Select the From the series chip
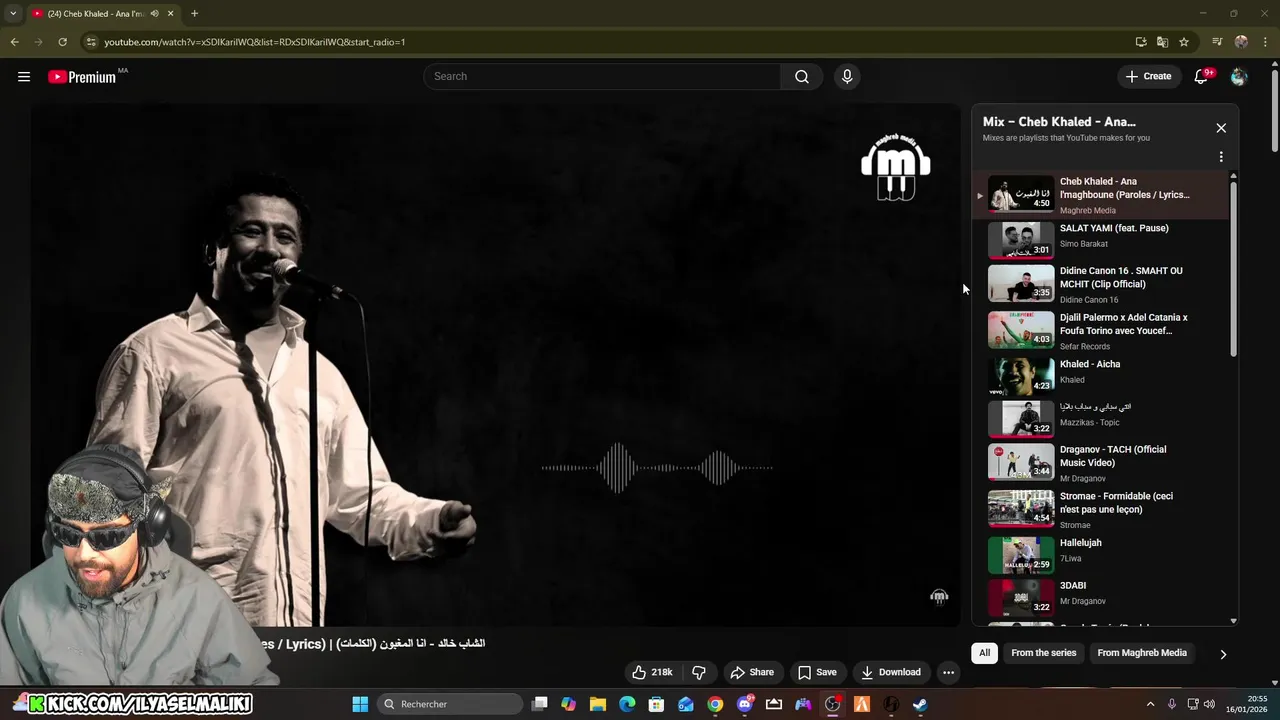 tap(1043, 653)
